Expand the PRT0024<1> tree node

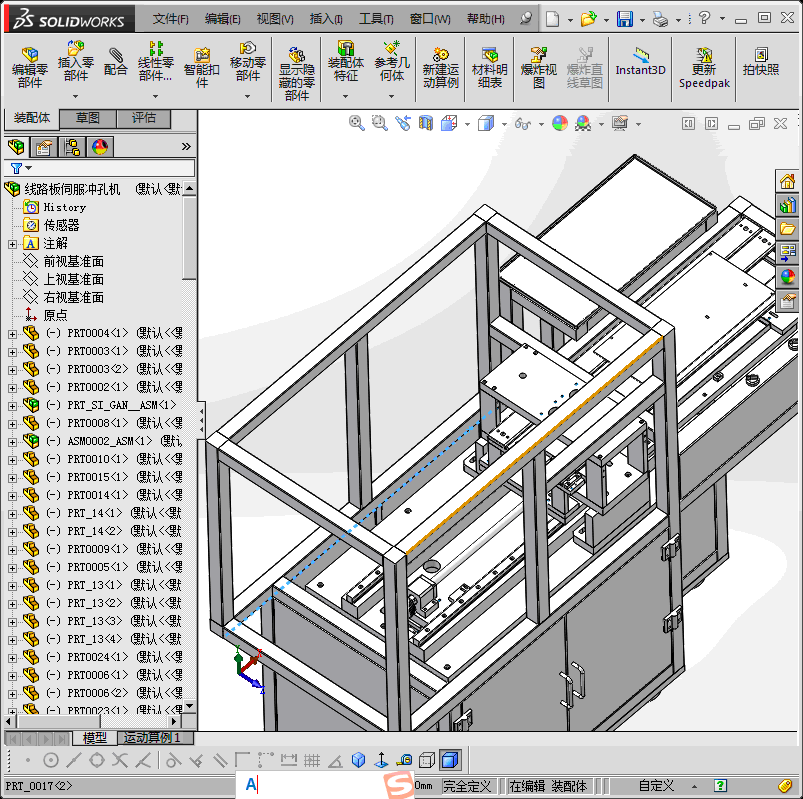point(12,658)
